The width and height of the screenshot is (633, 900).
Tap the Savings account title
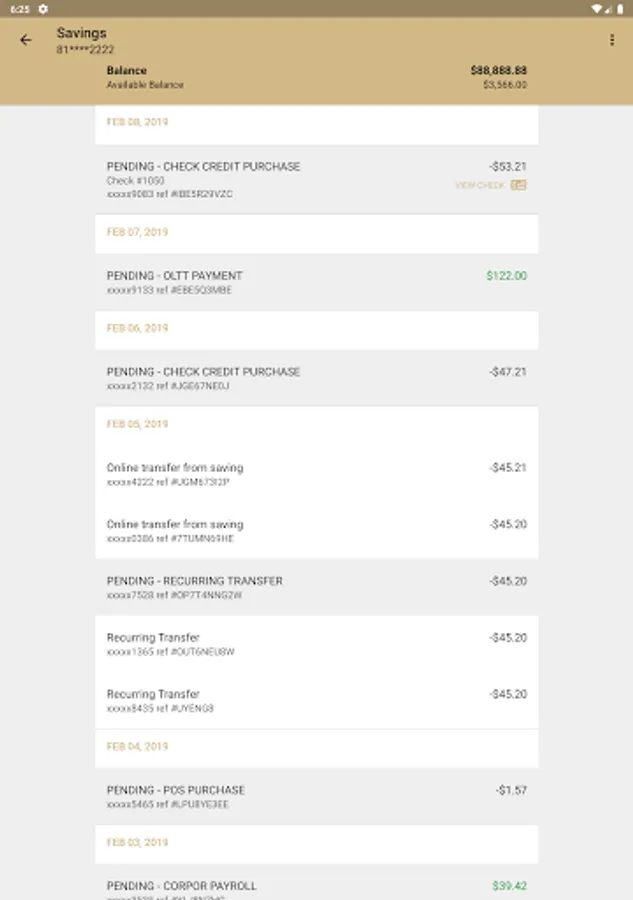[x=82, y=33]
